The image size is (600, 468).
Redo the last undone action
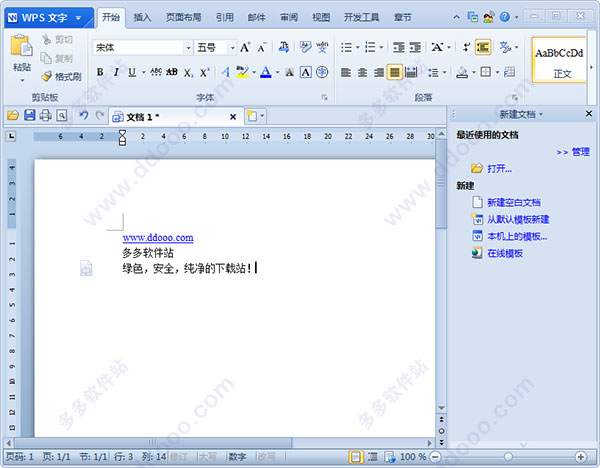(100, 115)
